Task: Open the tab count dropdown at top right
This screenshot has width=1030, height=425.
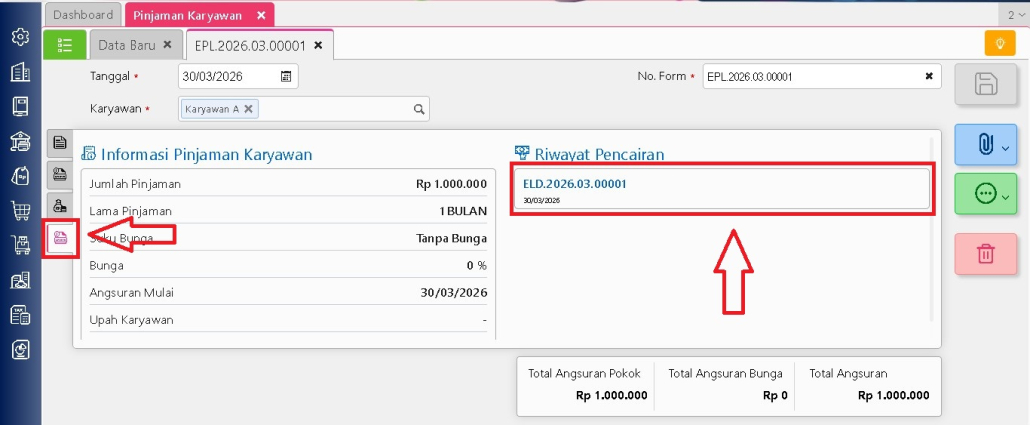Action: (1014, 15)
